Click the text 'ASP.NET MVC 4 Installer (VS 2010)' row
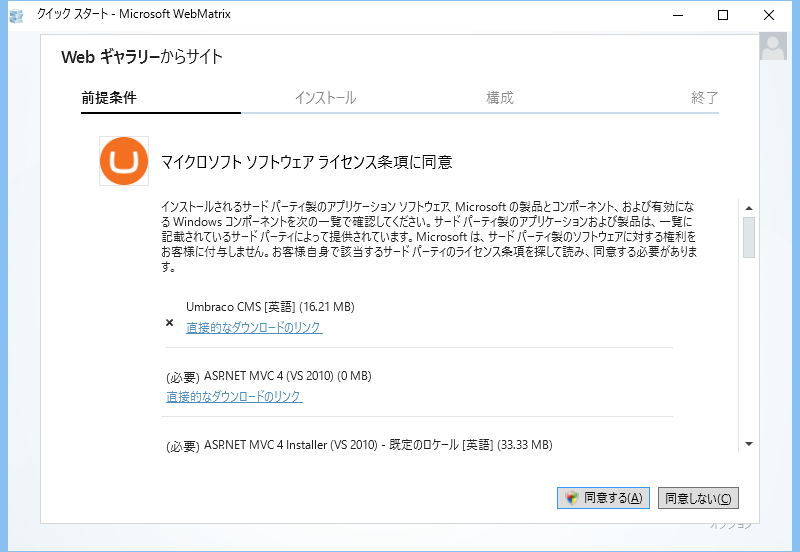Screen dimensions: 800x552 click(359, 445)
